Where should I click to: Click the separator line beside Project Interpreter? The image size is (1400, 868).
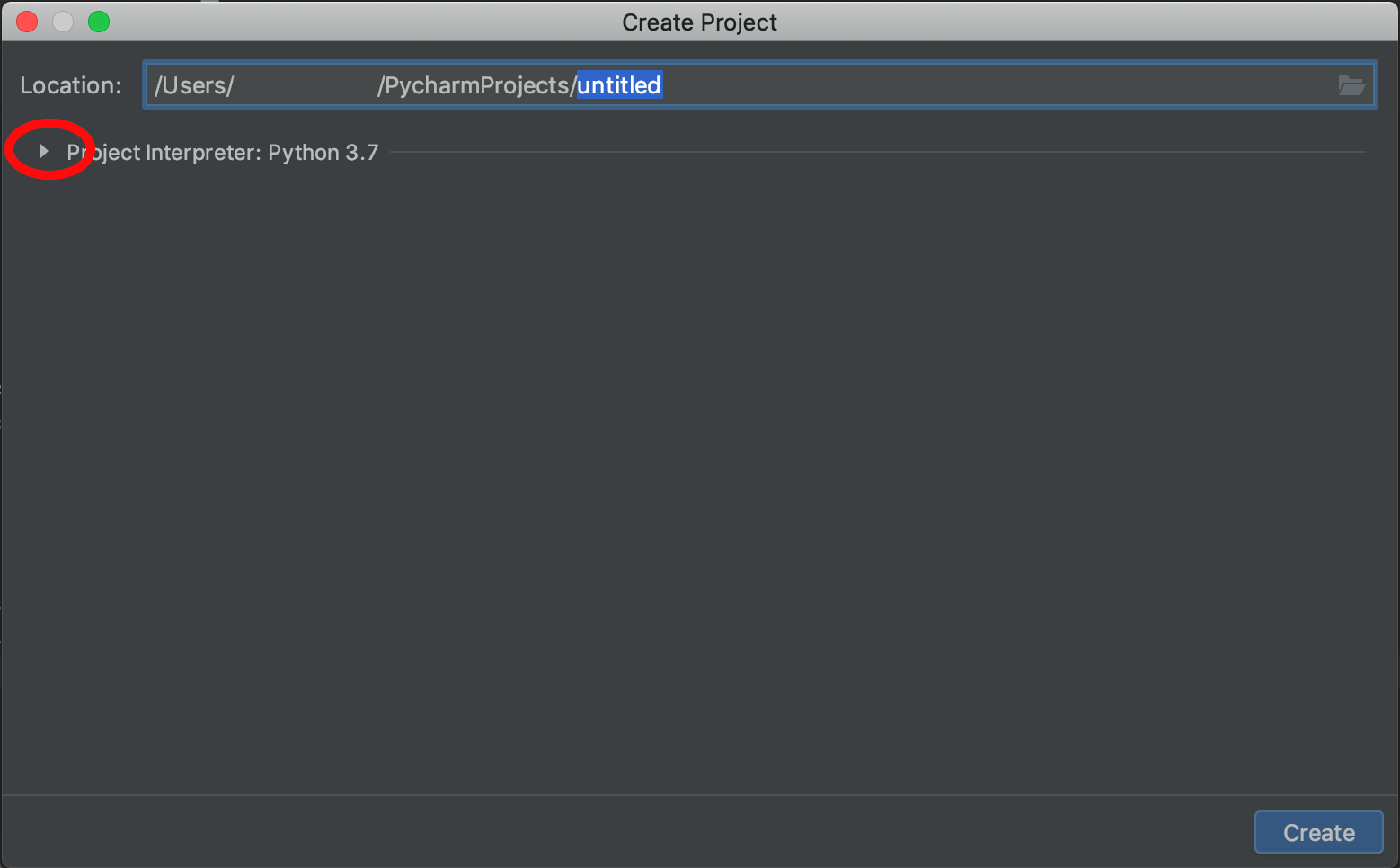point(876,152)
